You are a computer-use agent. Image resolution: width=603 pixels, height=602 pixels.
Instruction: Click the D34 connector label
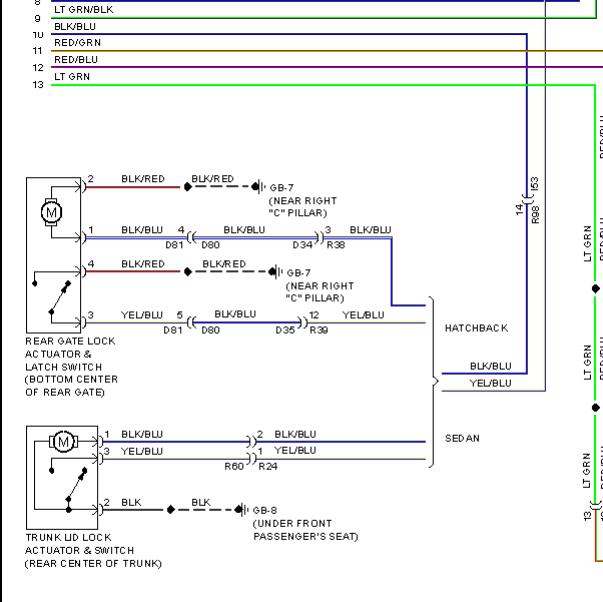tap(303, 245)
